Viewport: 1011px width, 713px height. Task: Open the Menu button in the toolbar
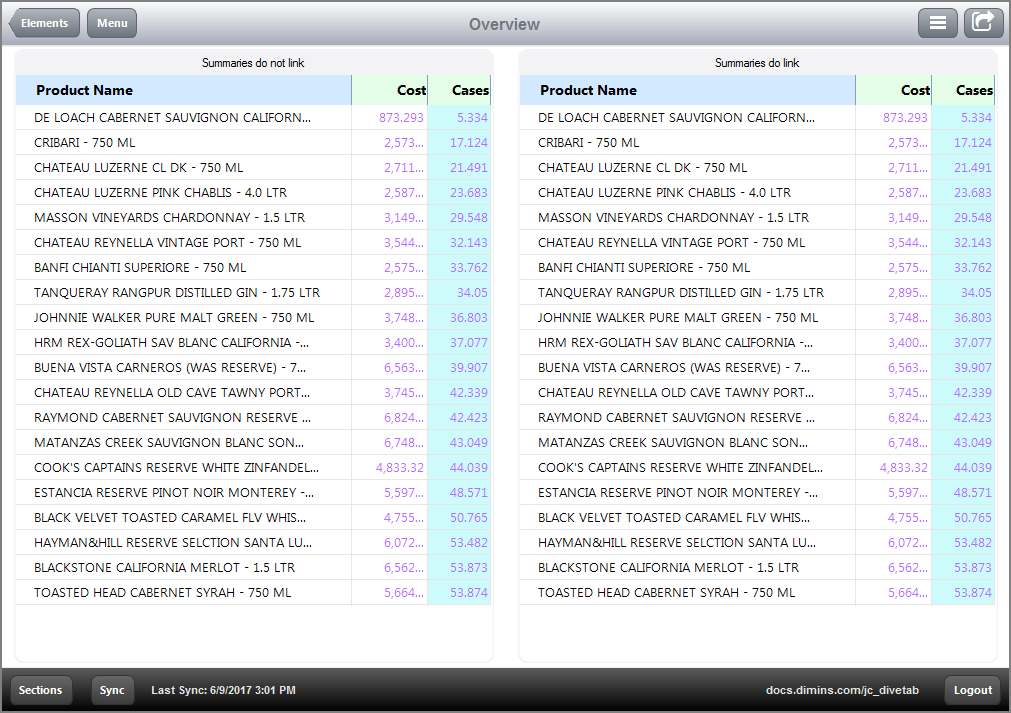tap(111, 22)
